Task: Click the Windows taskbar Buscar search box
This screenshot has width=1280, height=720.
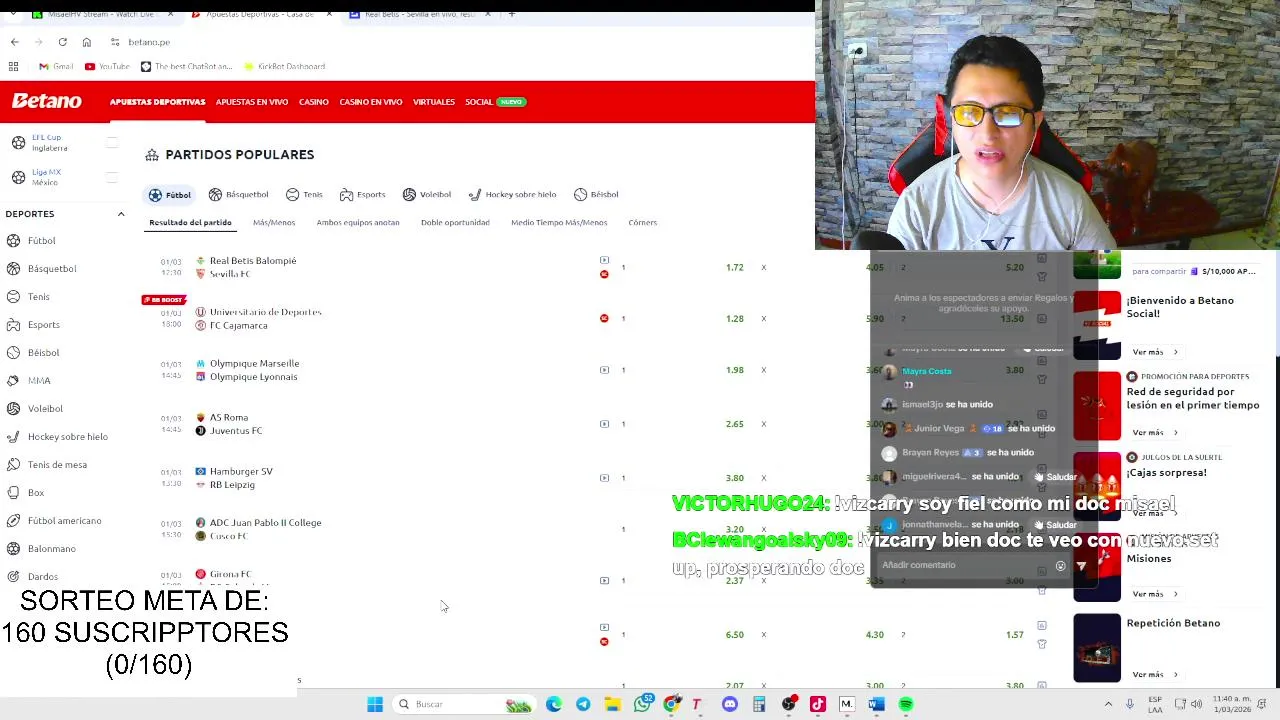Action: coord(465,704)
